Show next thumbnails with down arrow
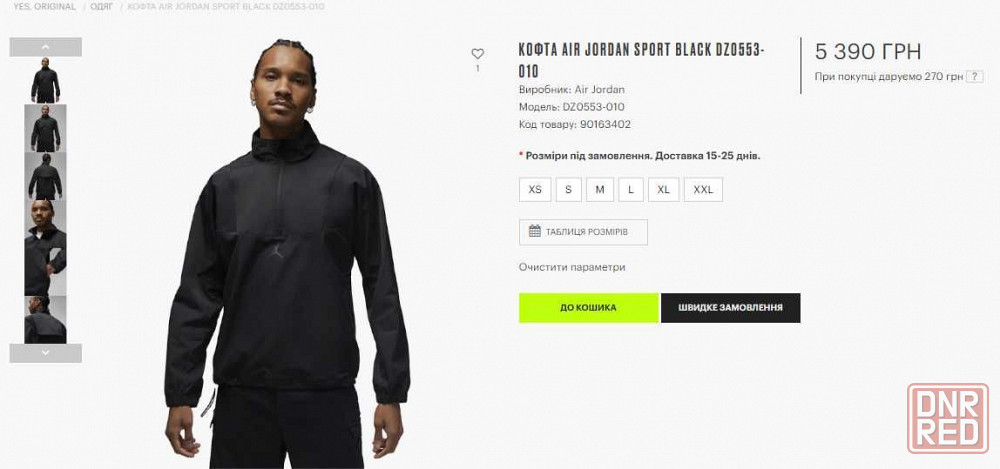The width and height of the screenshot is (1000, 469). pyautogui.click(x=45, y=353)
